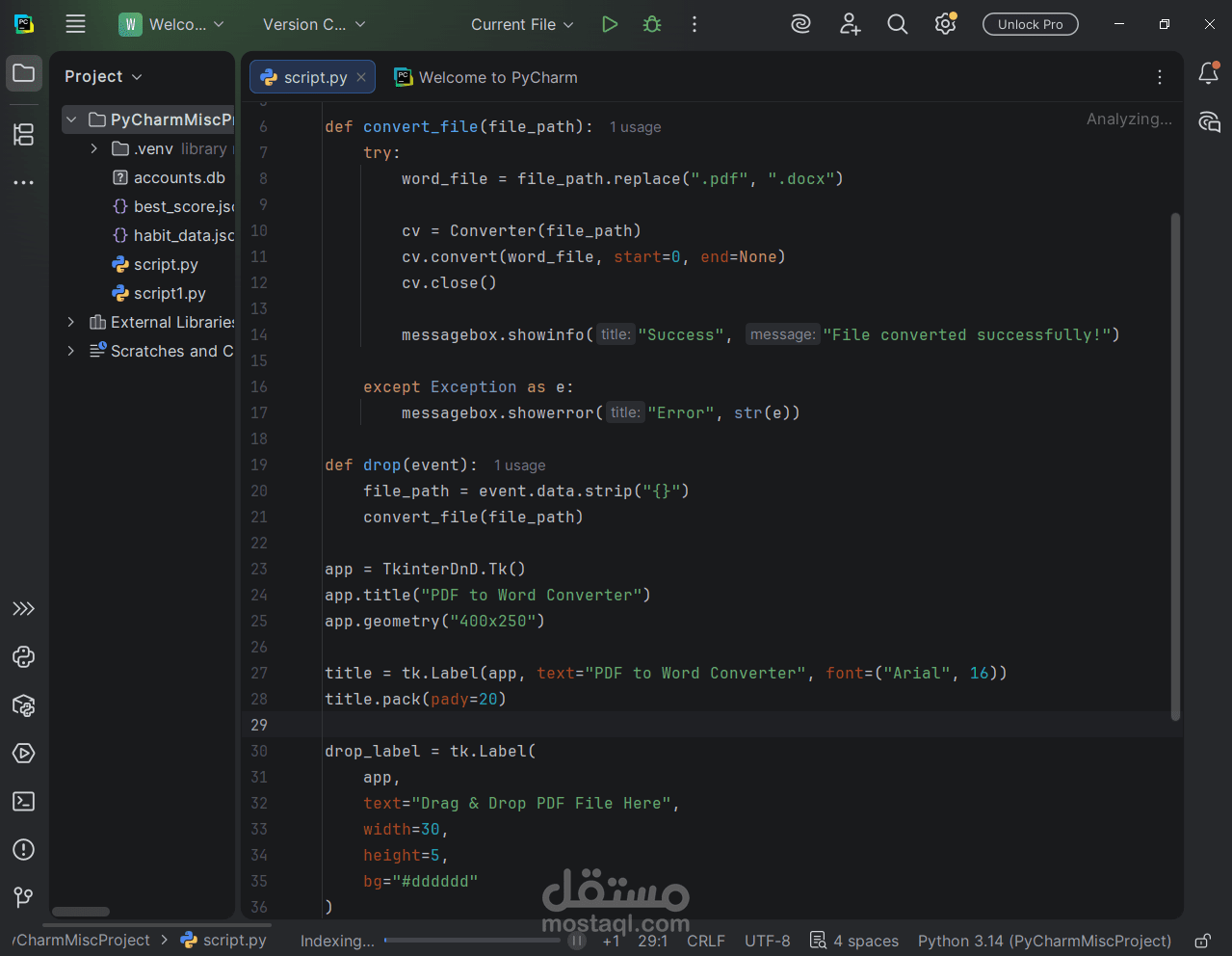This screenshot has width=1232, height=956.
Task: Open notifications with the bell icon
Action: (x=1208, y=72)
